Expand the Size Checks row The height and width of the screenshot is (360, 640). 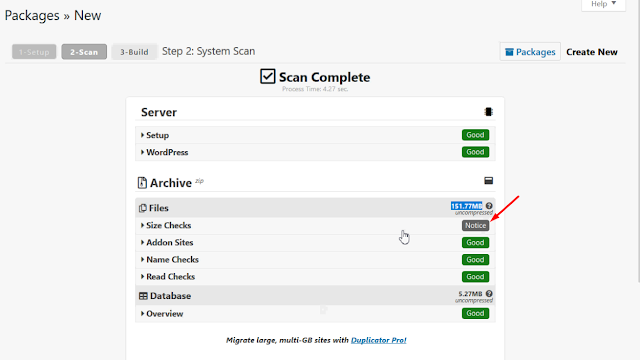tap(315, 225)
